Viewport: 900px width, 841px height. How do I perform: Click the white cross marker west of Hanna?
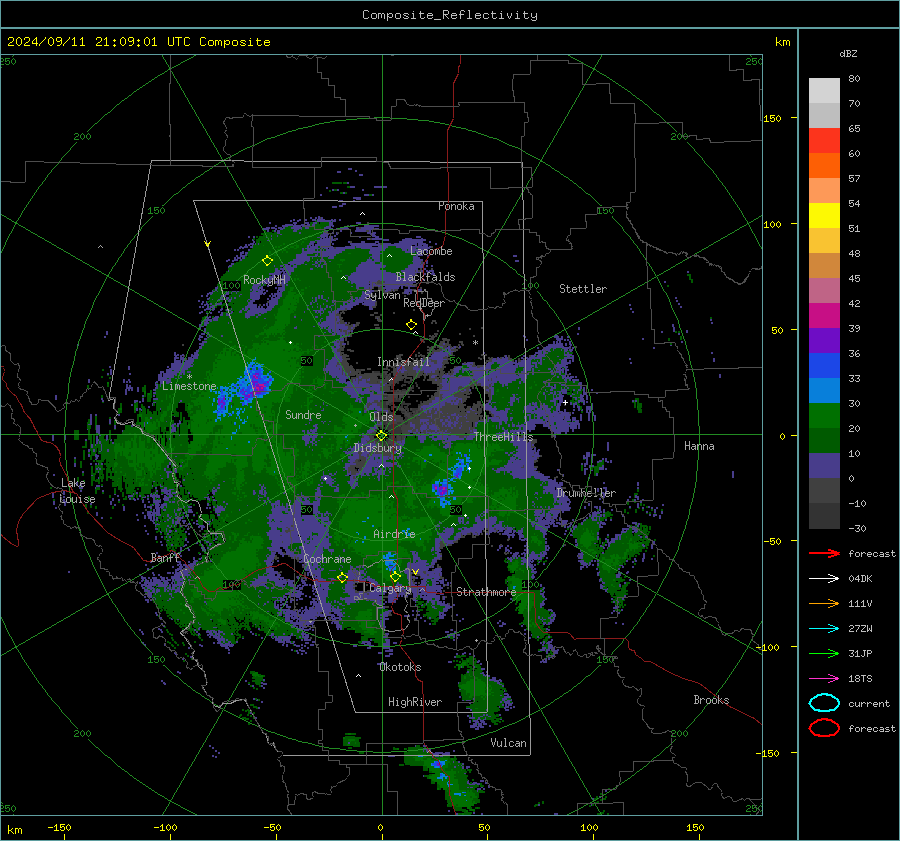coord(565,402)
